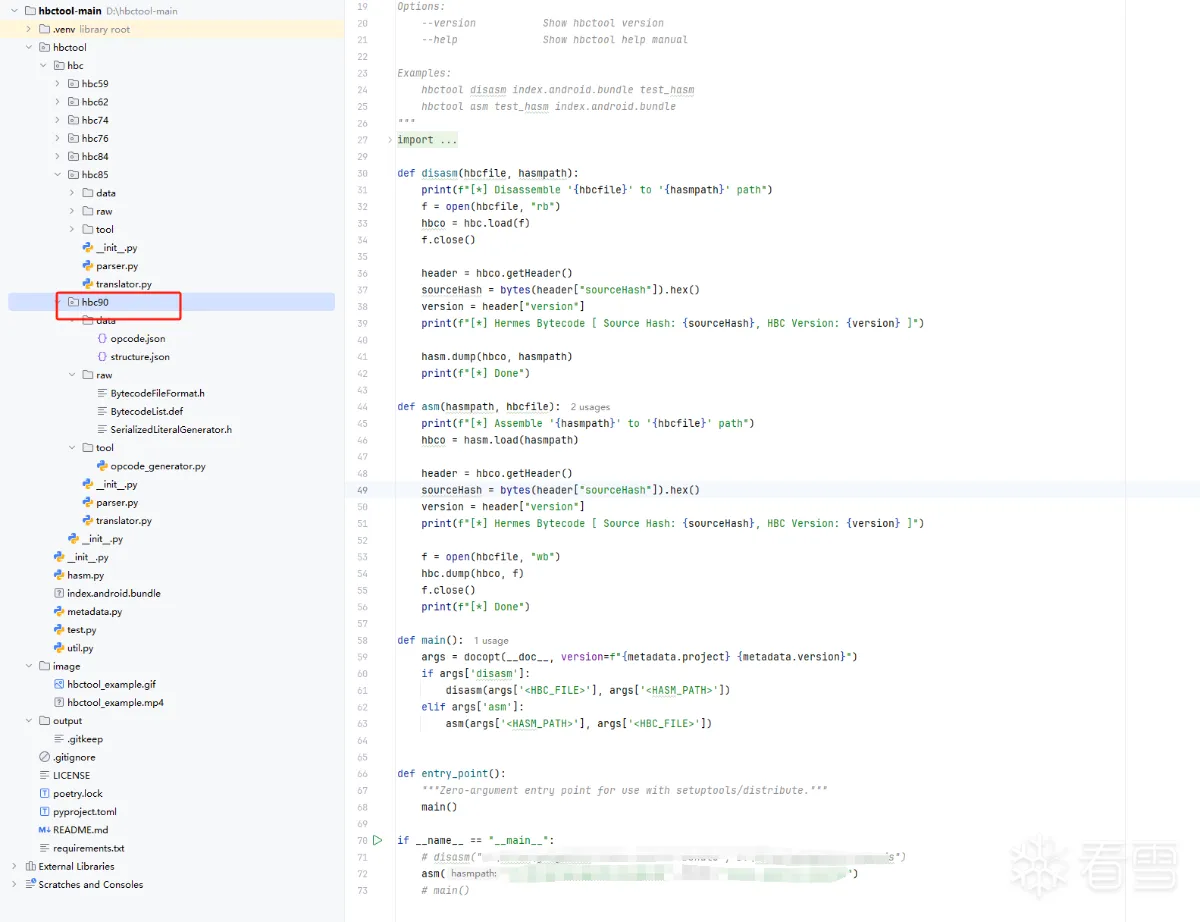Image resolution: width=1200 pixels, height=922 pixels.
Task: Click line number 49 in the gutter
Action: (x=362, y=490)
